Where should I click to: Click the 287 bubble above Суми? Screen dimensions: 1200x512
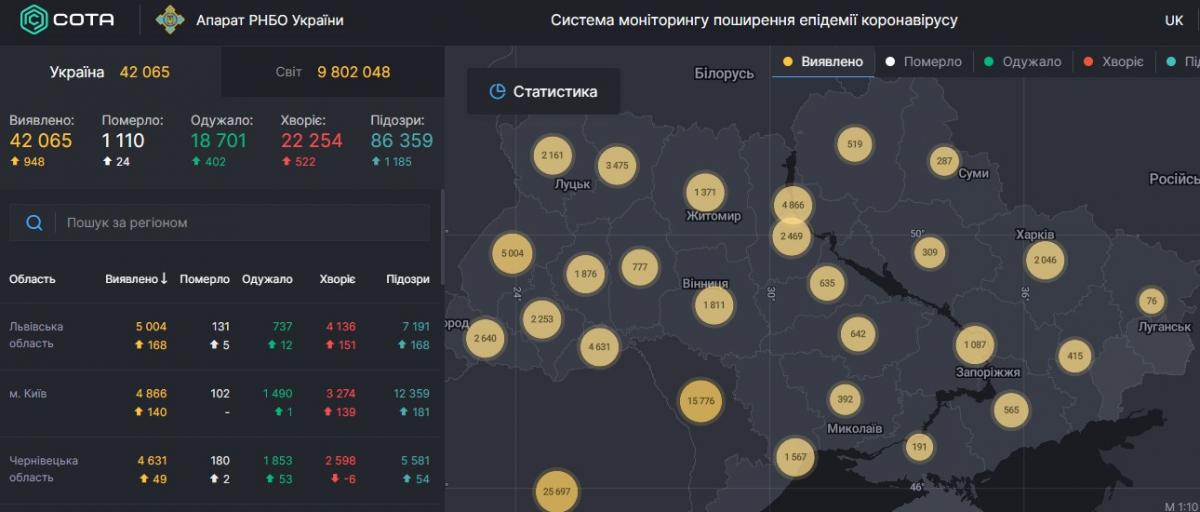(x=944, y=161)
